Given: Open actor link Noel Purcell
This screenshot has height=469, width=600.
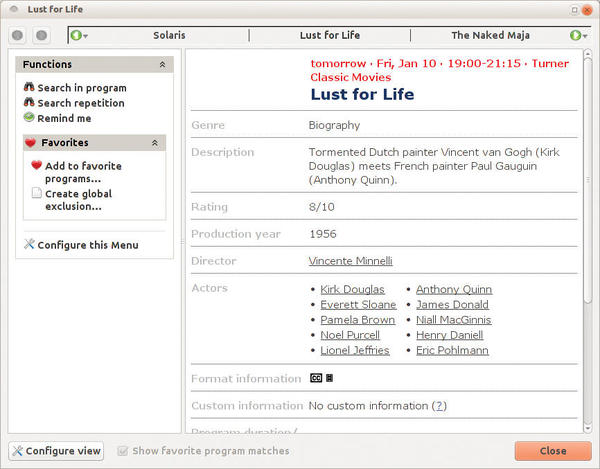Looking at the screenshot, I should tap(350, 335).
